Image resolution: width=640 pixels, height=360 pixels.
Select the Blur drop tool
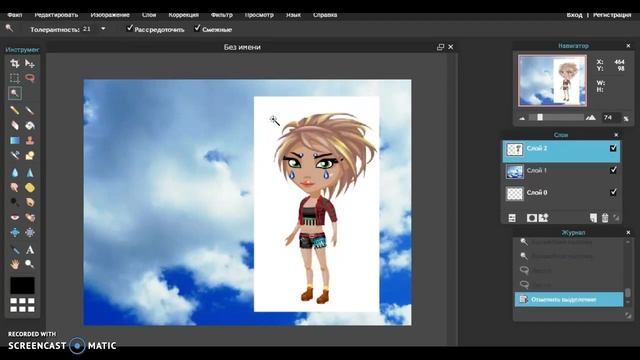point(15,173)
